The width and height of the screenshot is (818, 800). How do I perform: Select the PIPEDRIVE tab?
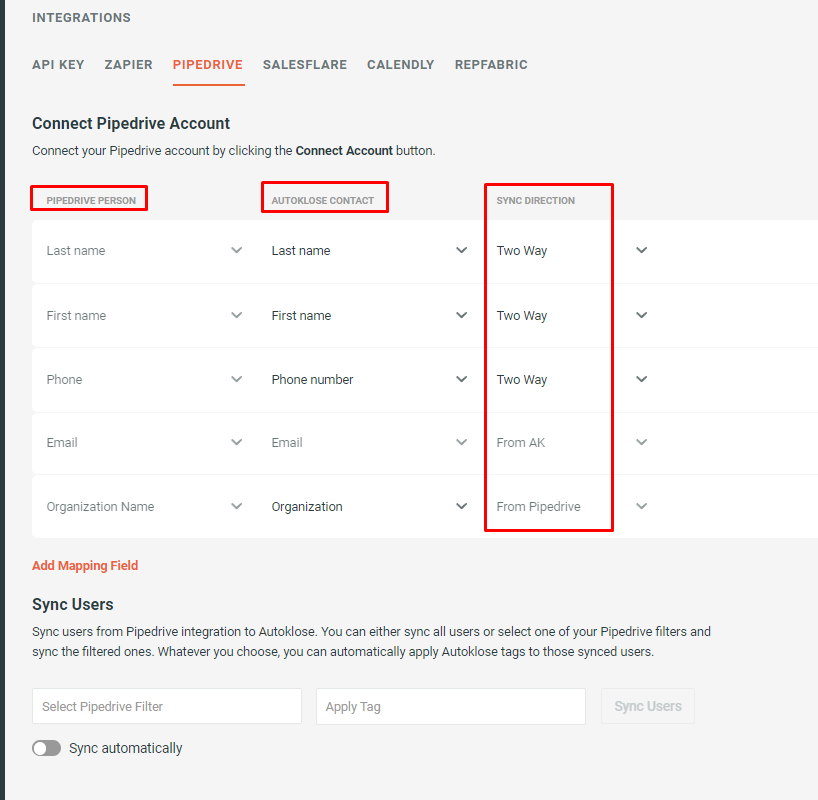[208, 65]
